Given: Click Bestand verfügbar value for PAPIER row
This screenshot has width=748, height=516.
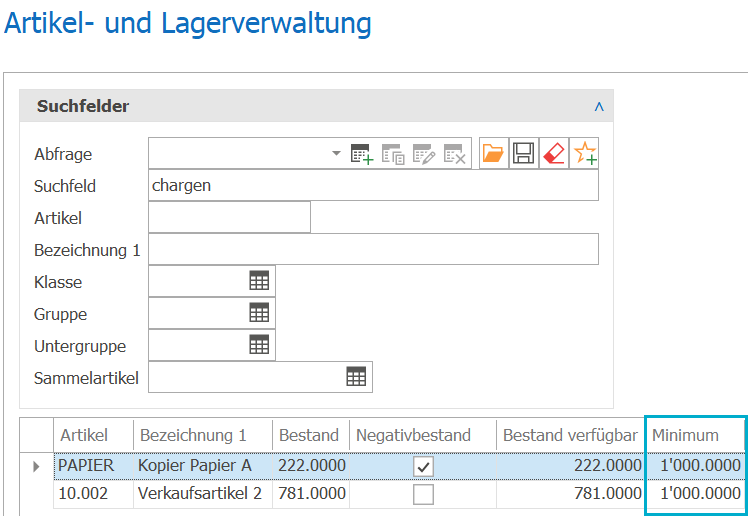Looking at the screenshot, I should (571, 466).
